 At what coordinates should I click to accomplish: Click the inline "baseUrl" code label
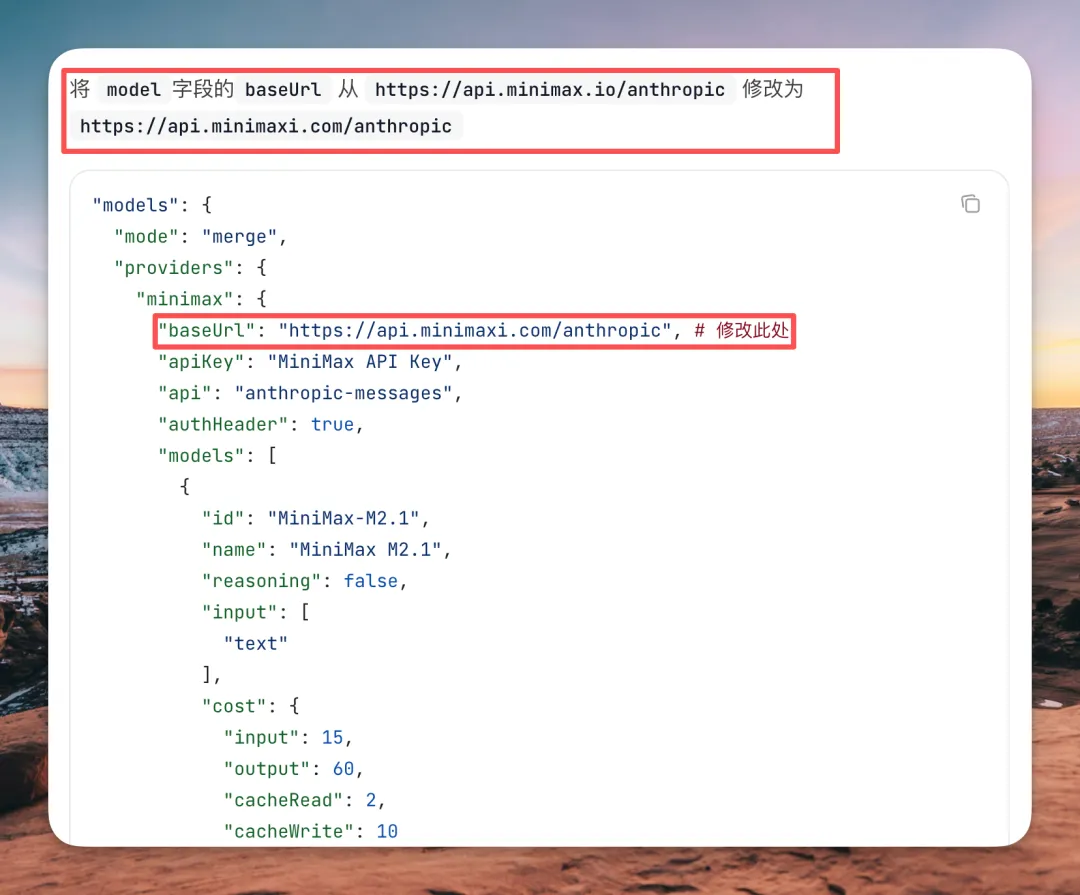(283, 90)
